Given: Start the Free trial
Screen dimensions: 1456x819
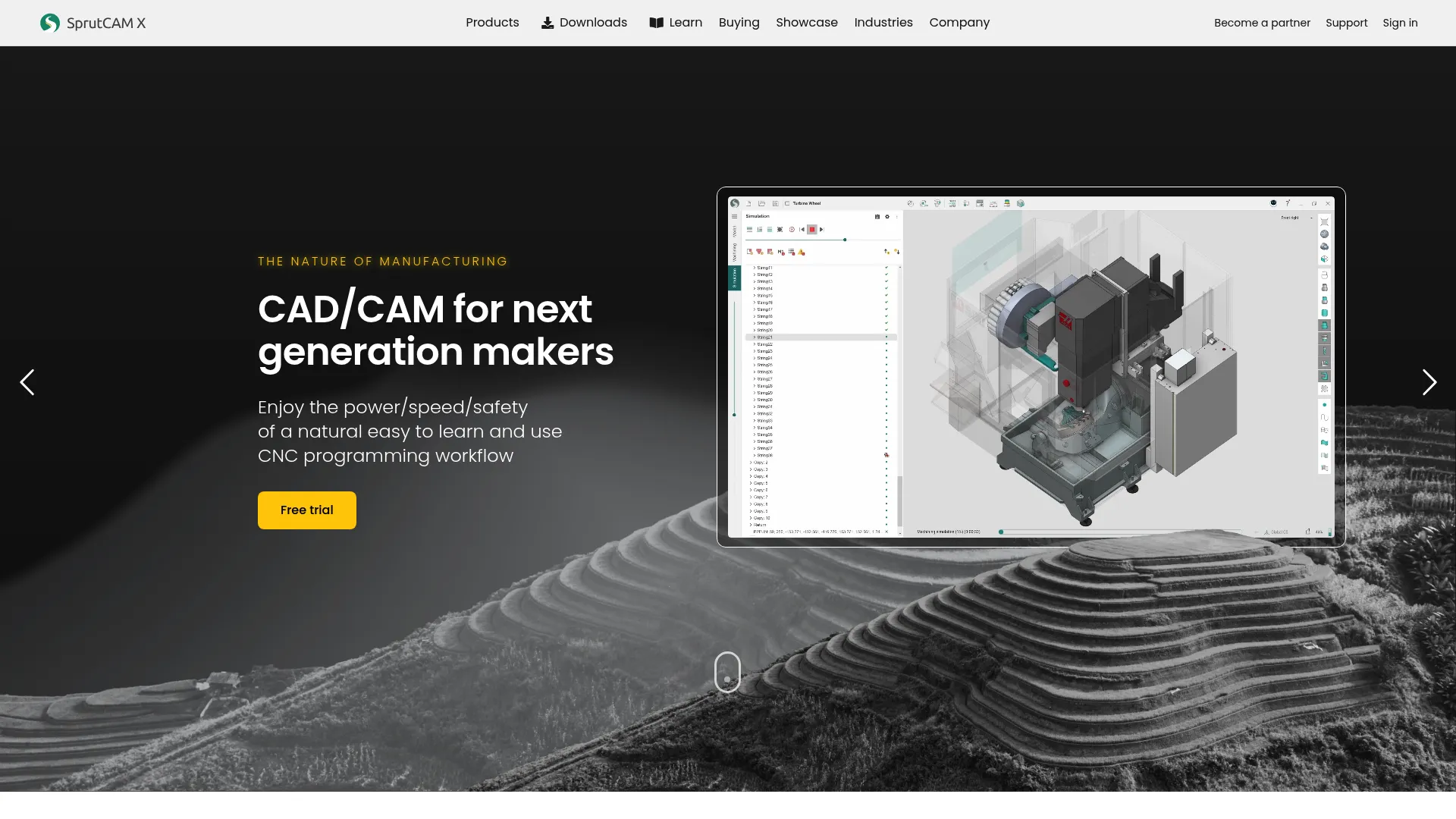Looking at the screenshot, I should [307, 510].
